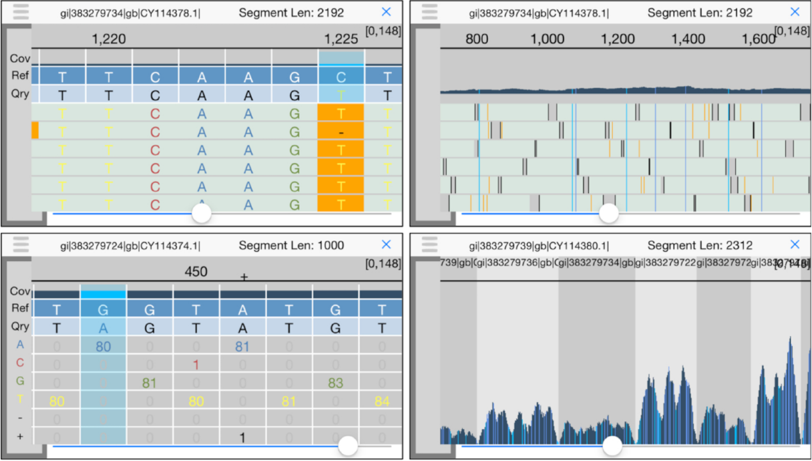The width and height of the screenshot is (812, 461).
Task: Select the gi|383279722 segment label in the coverage panel
Action: point(665,263)
